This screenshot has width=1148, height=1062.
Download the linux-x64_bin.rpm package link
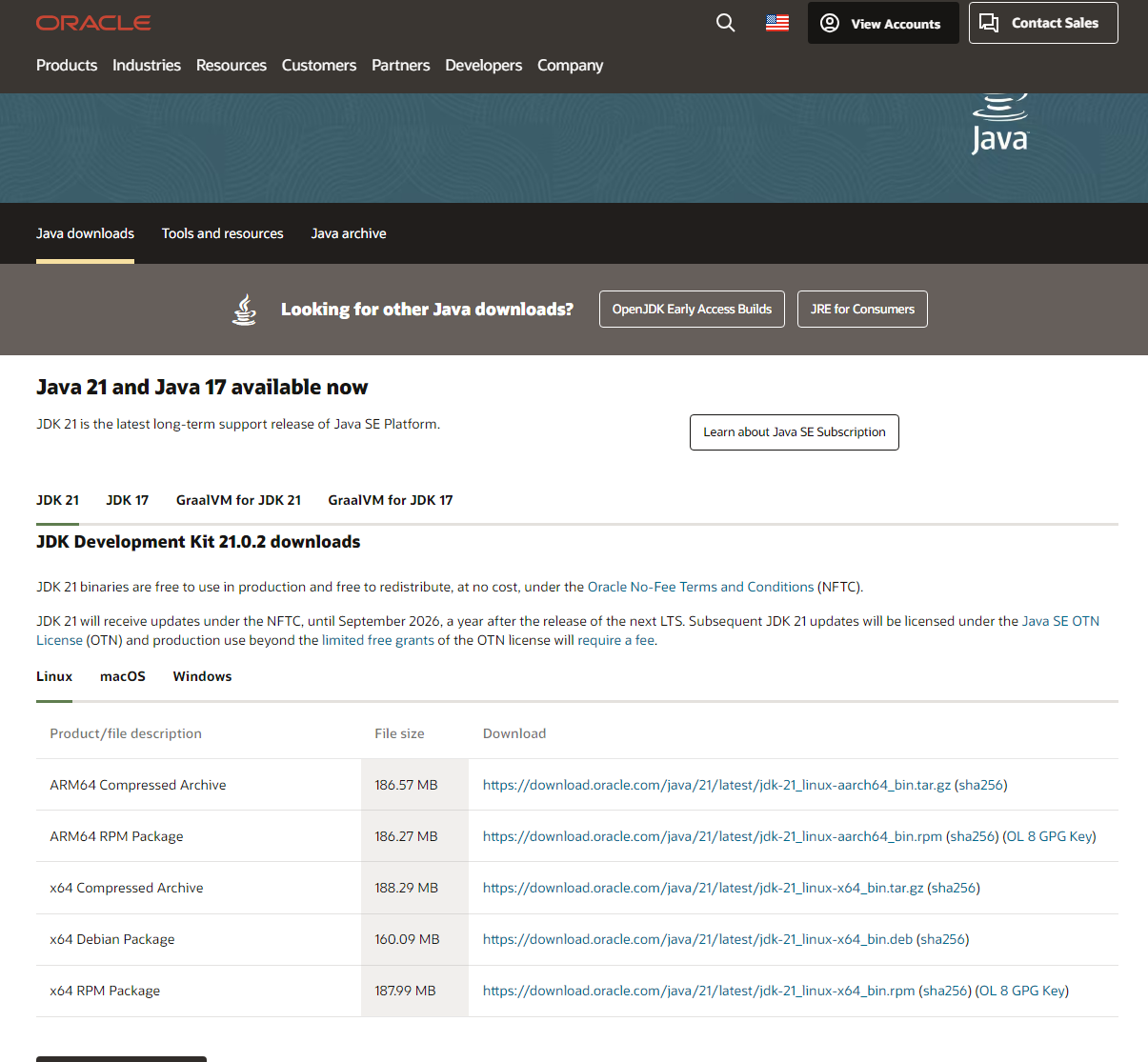pyautogui.click(x=699, y=991)
